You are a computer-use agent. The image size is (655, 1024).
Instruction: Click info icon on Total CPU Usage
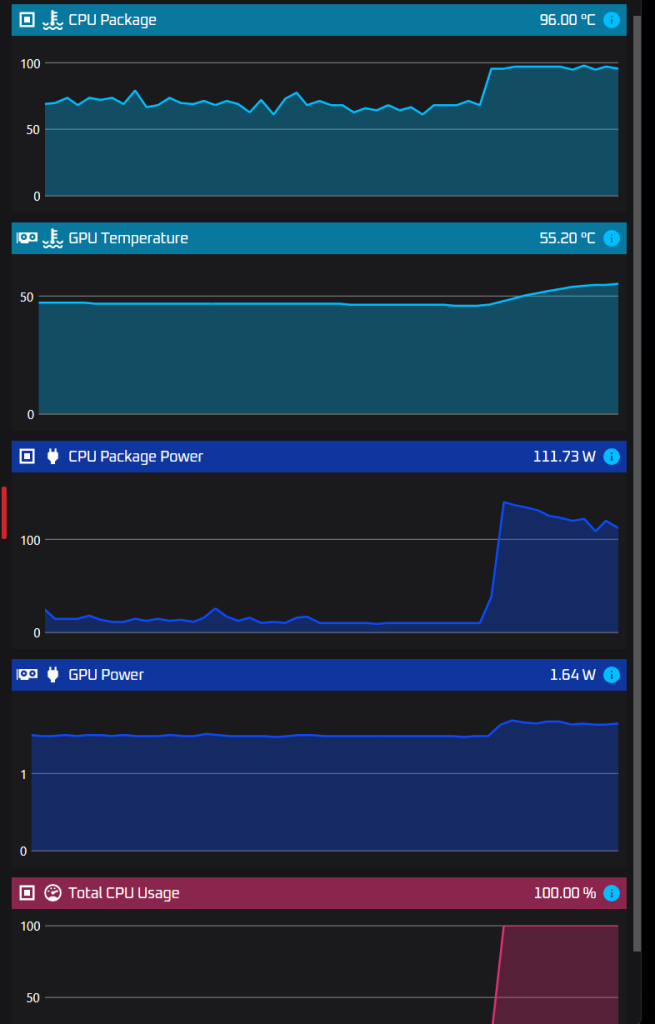(612, 893)
